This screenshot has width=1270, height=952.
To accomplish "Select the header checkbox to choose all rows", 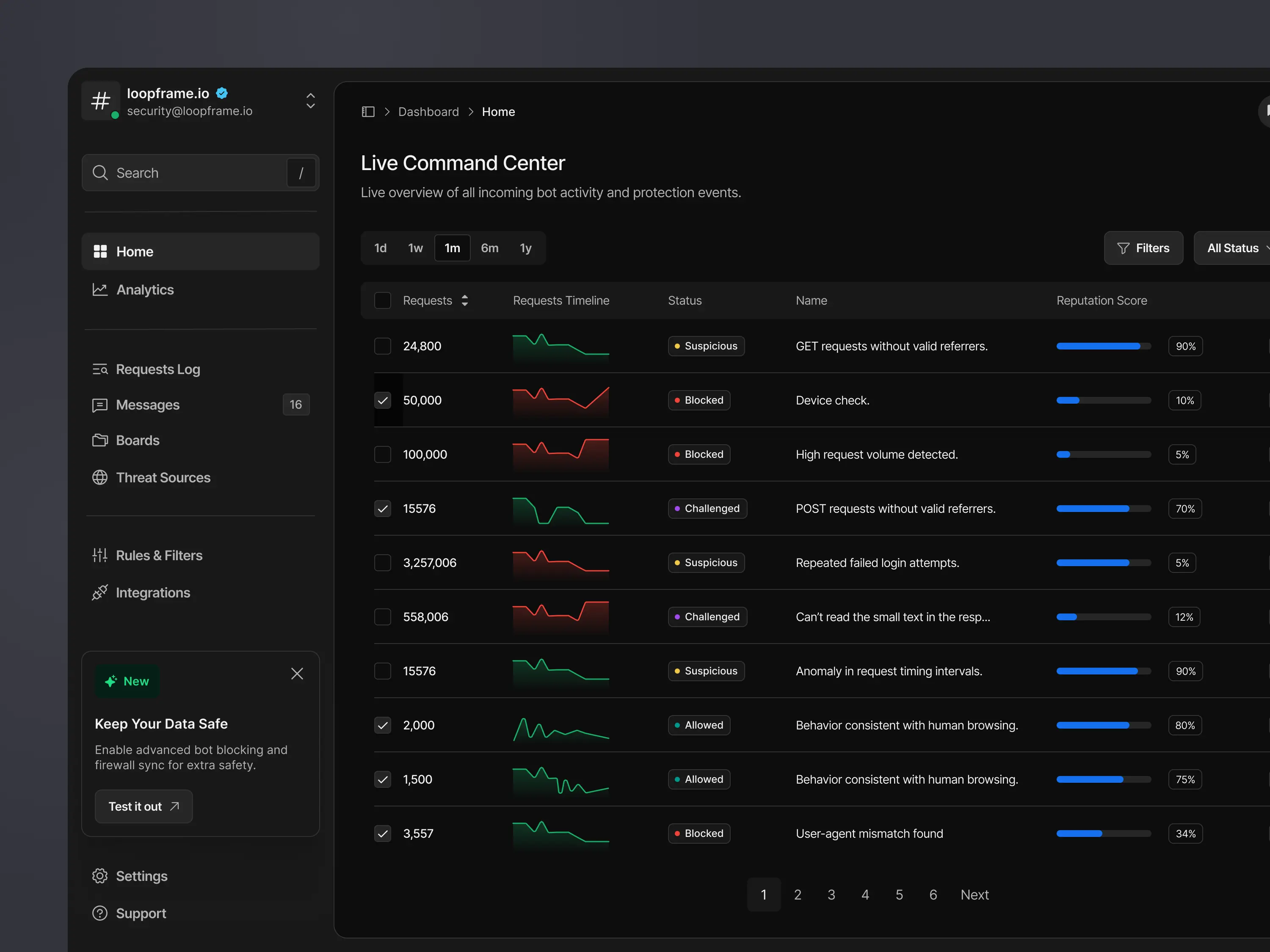I will pos(382,300).
